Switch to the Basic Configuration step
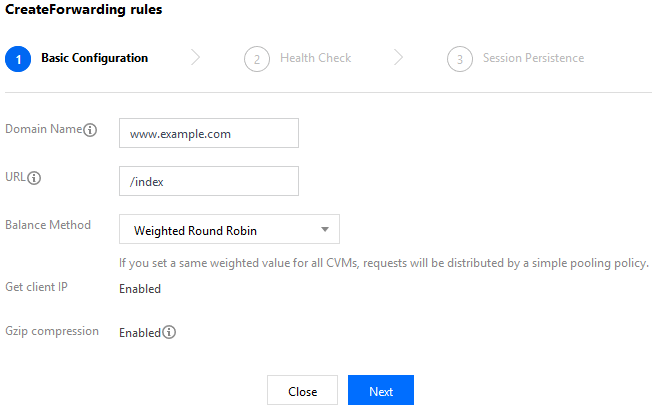This screenshot has height=408, width=652. click(94, 58)
